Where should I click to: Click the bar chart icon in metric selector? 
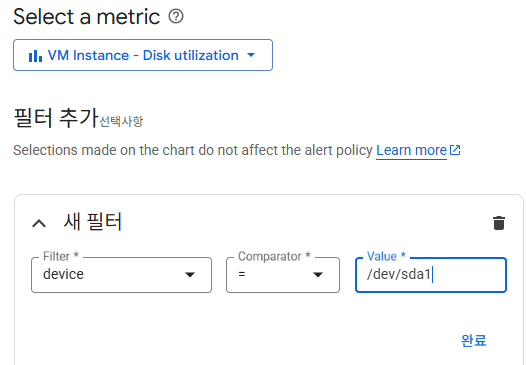(x=36, y=56)
